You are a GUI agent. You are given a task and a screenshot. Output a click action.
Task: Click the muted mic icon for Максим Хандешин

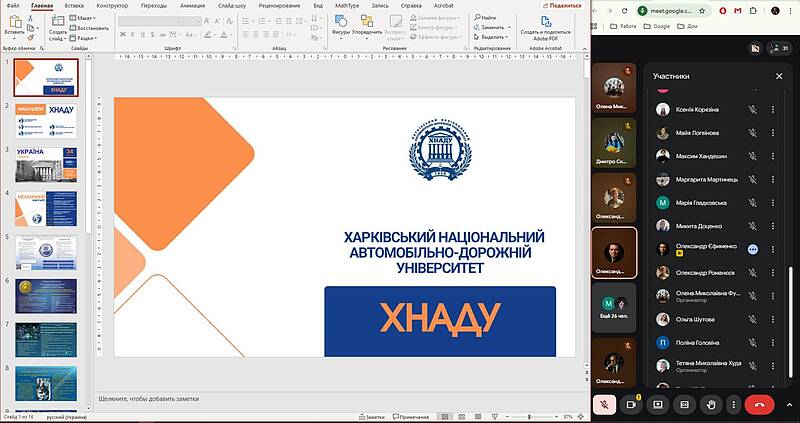tap(752, 155)
